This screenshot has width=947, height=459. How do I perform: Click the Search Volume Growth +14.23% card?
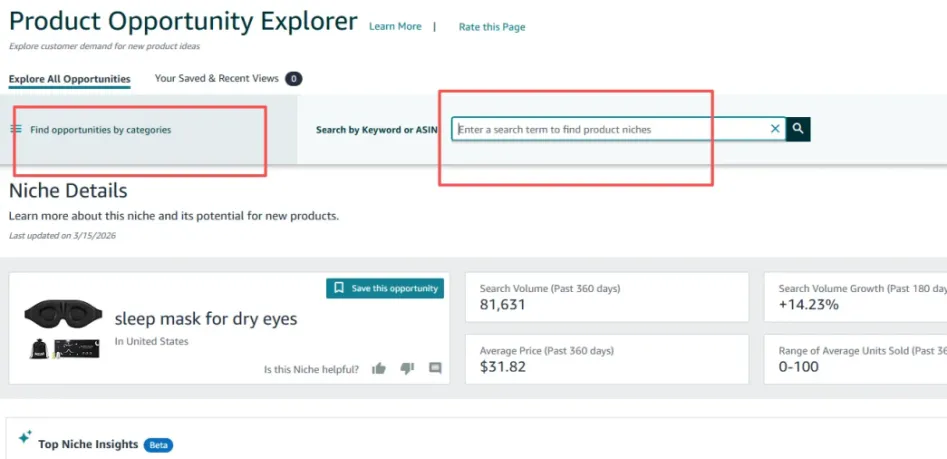(x=854, y=297)
